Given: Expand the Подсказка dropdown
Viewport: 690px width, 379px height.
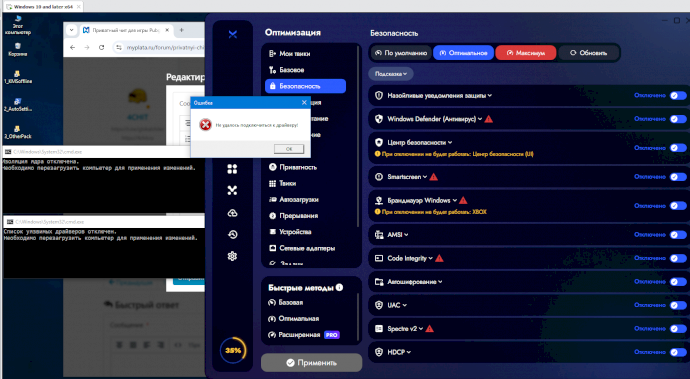Looking at the screenshot, I should pyautogui.click(x=391, y=74).
